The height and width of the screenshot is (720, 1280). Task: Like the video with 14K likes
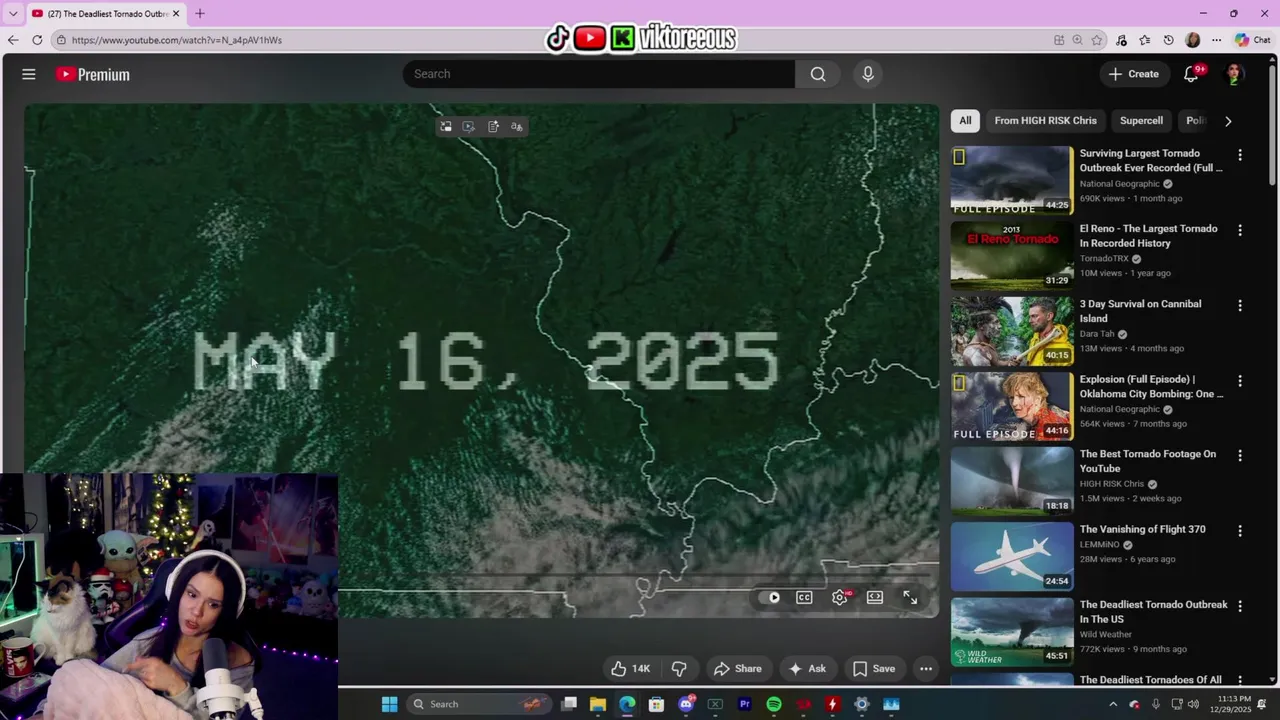click(631, 669)
